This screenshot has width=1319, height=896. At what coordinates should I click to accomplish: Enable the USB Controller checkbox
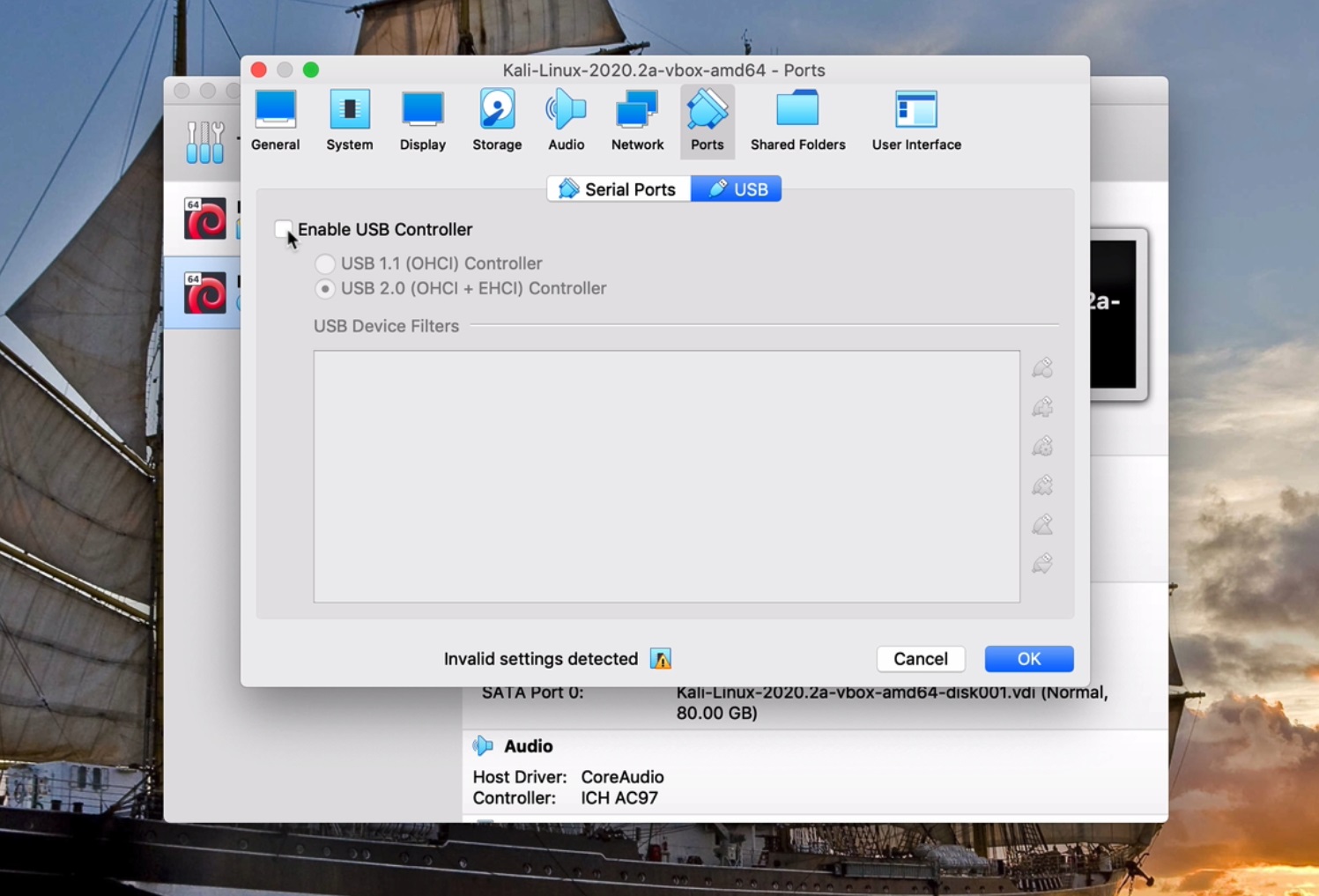tap(283, 229)
